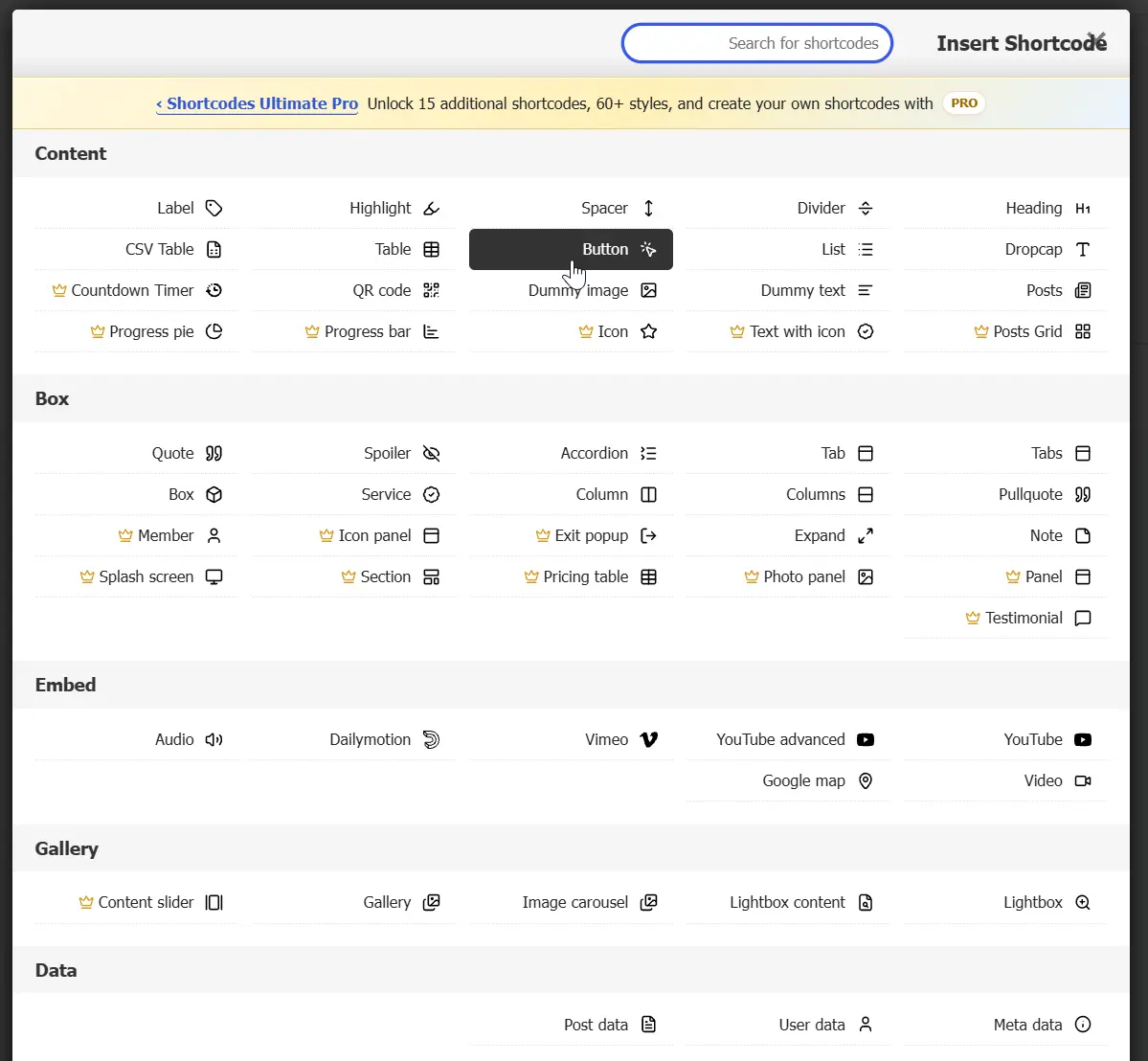This screenshot has width=1148, height=1061.
Task: Click the Google map pin icon
Action: tap(866, 781)
